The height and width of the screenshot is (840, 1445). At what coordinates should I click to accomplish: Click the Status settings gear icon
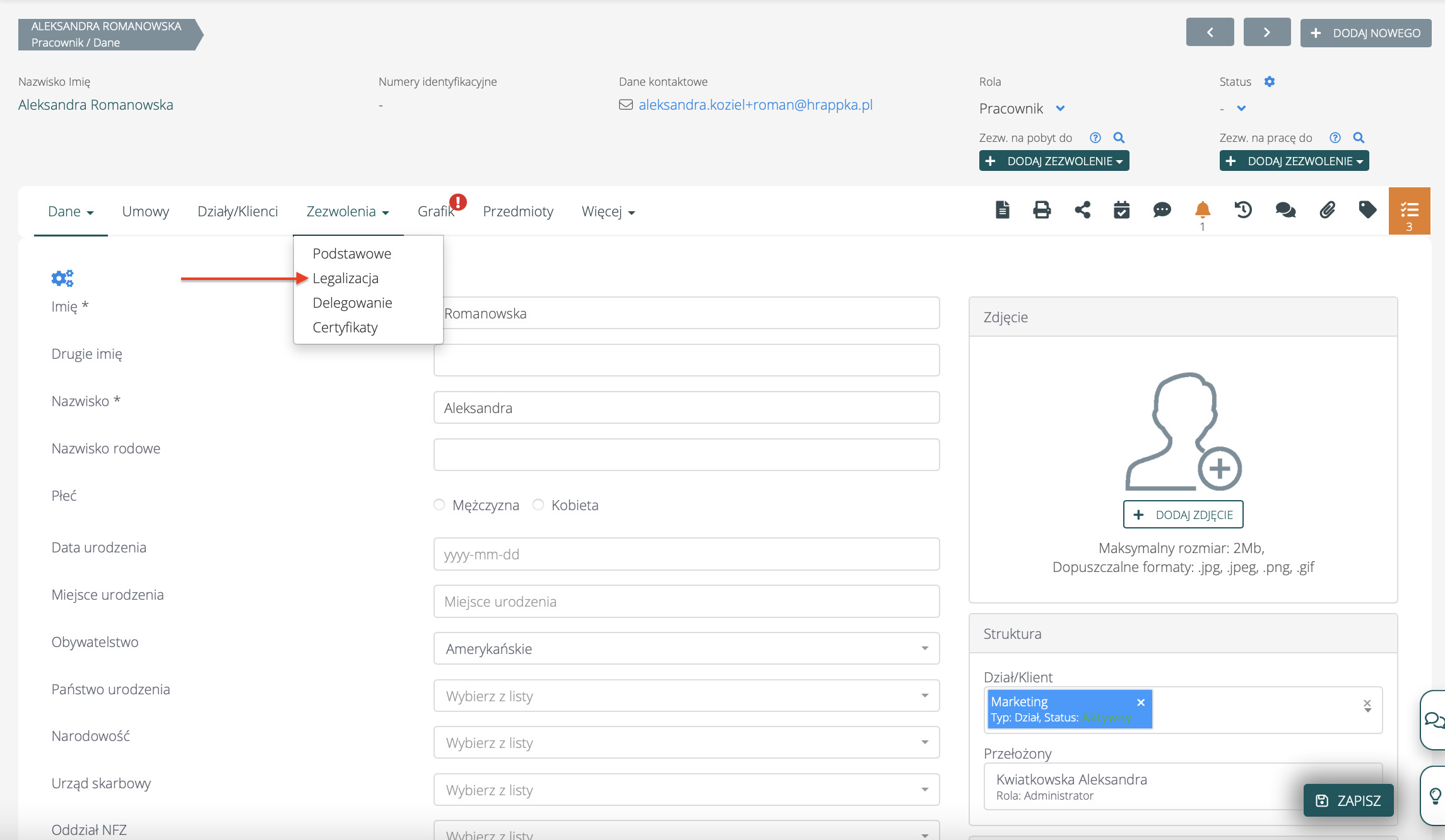tap(1270, 81)
